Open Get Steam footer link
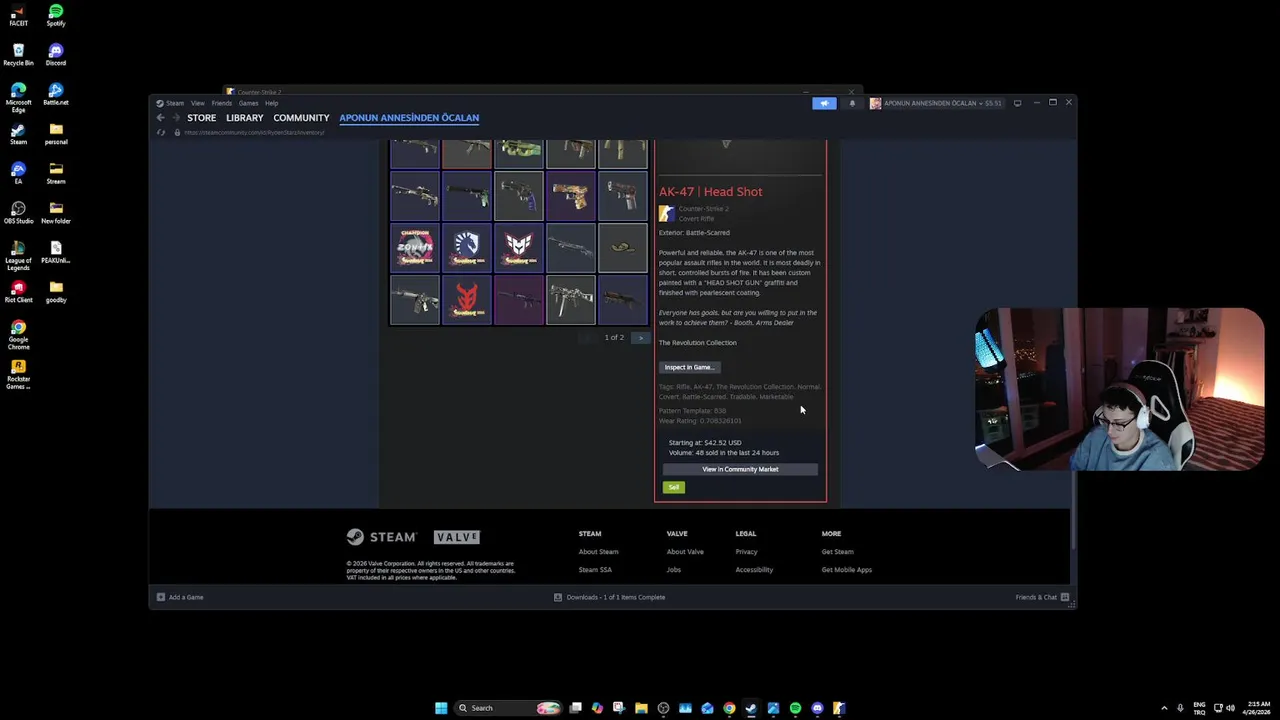This screenshot has height=720, width=1280. pyautogui.click(x=837, y=552)
